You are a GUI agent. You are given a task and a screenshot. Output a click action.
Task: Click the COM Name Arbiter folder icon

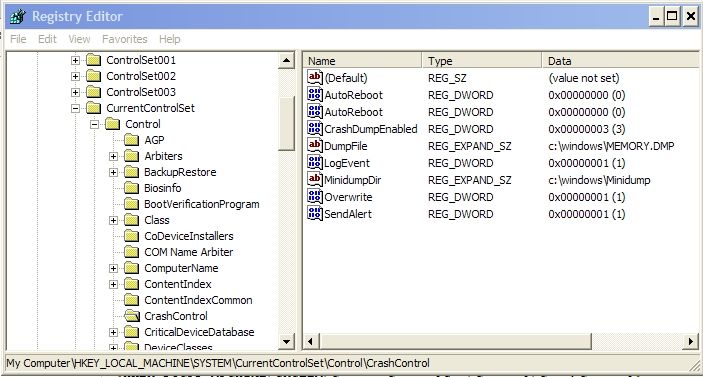(131, 252)
